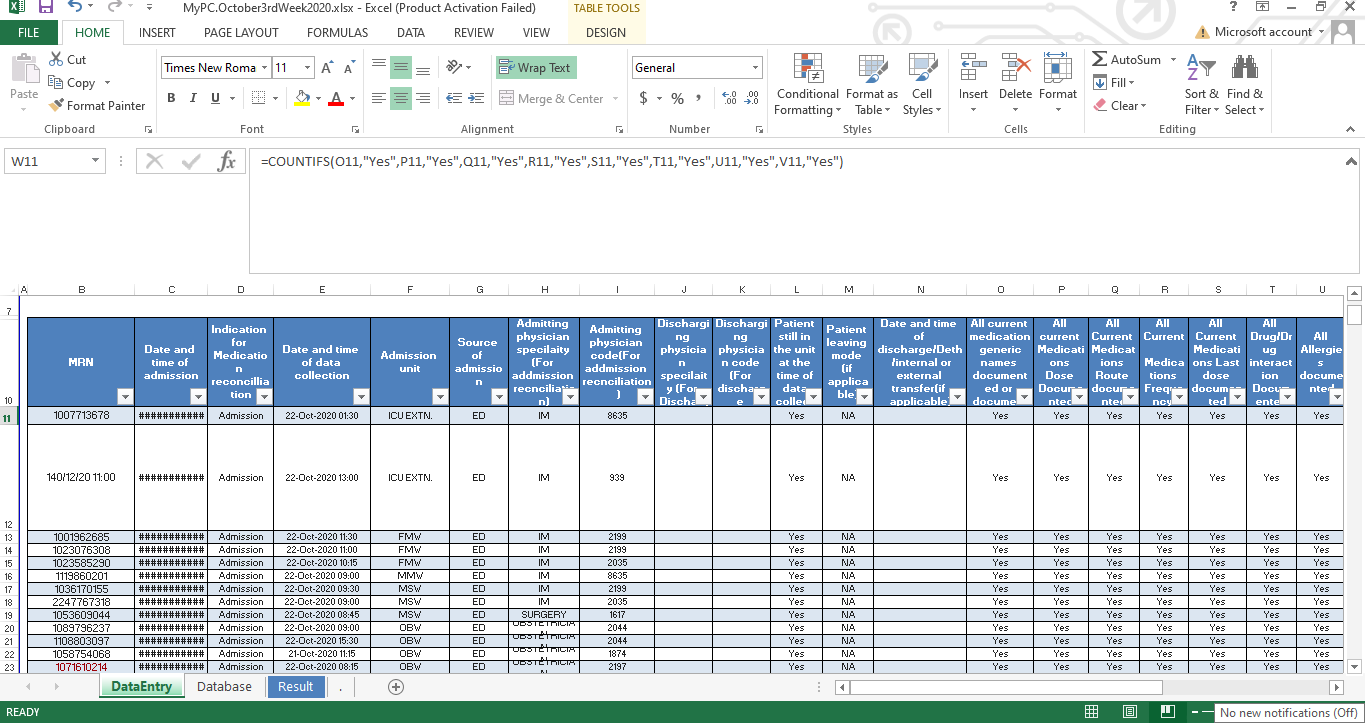Click the Increase Font Size icon
The height and width of the screenshot is (723, 1365).
329,68
